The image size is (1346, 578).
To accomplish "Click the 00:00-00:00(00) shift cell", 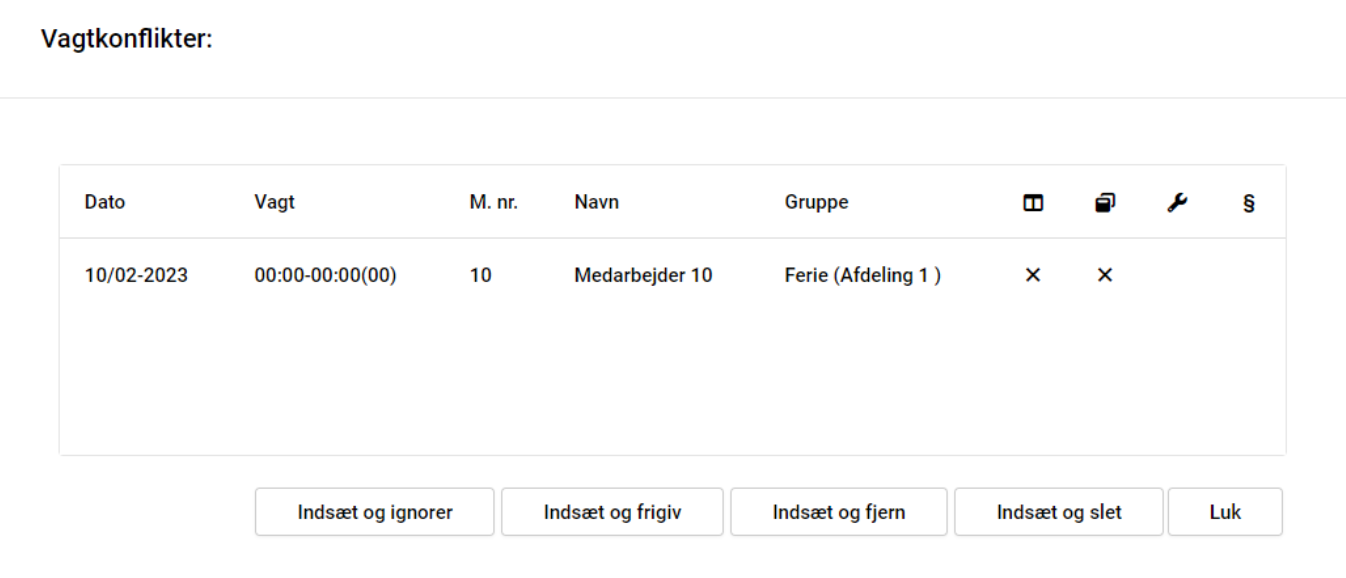I will 325,275.
